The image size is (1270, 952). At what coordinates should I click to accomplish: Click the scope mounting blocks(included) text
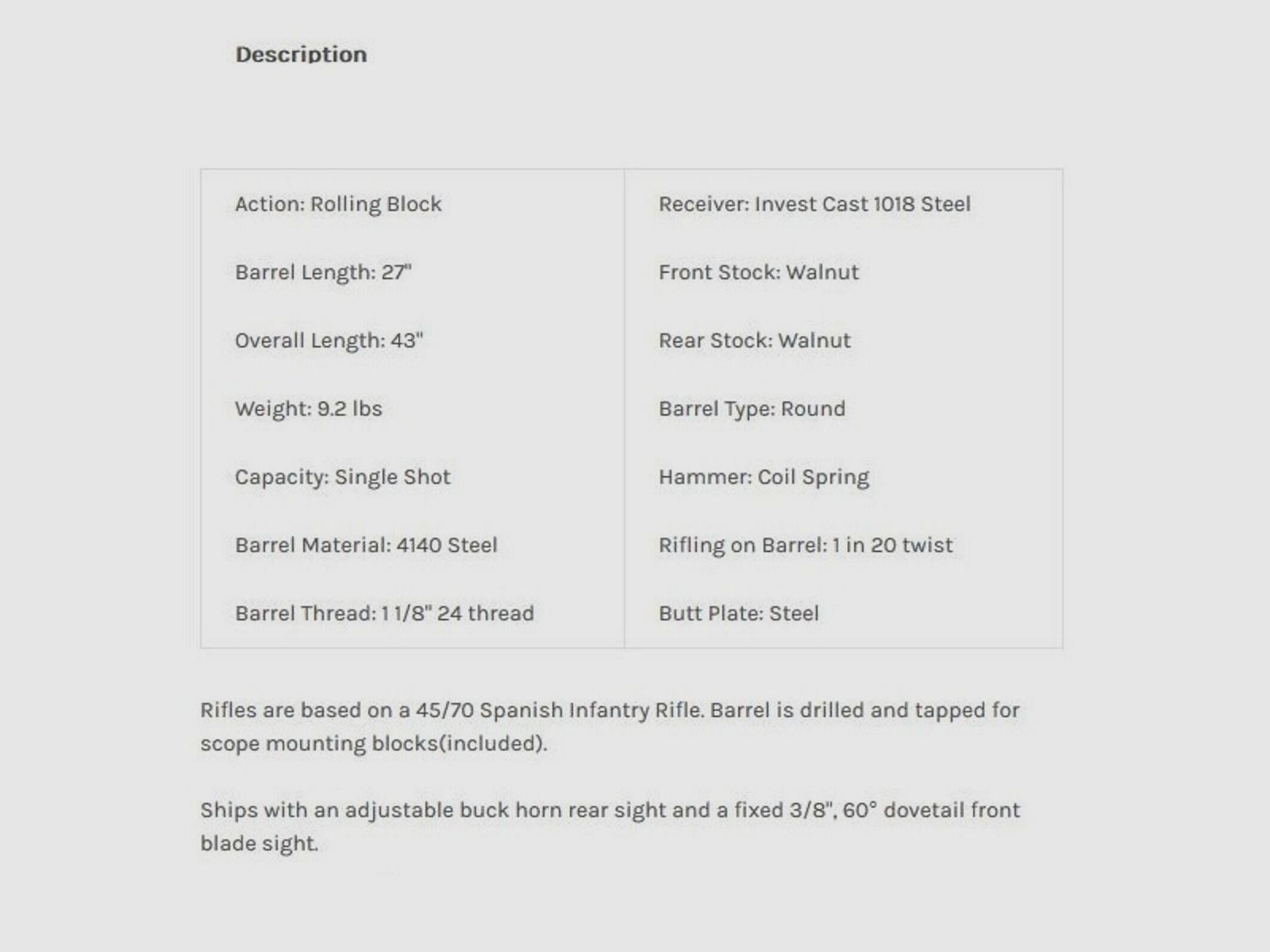(x=373, y=743)
